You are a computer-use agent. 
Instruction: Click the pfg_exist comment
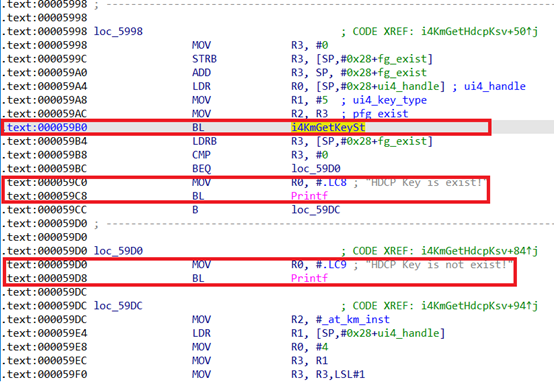380,114
